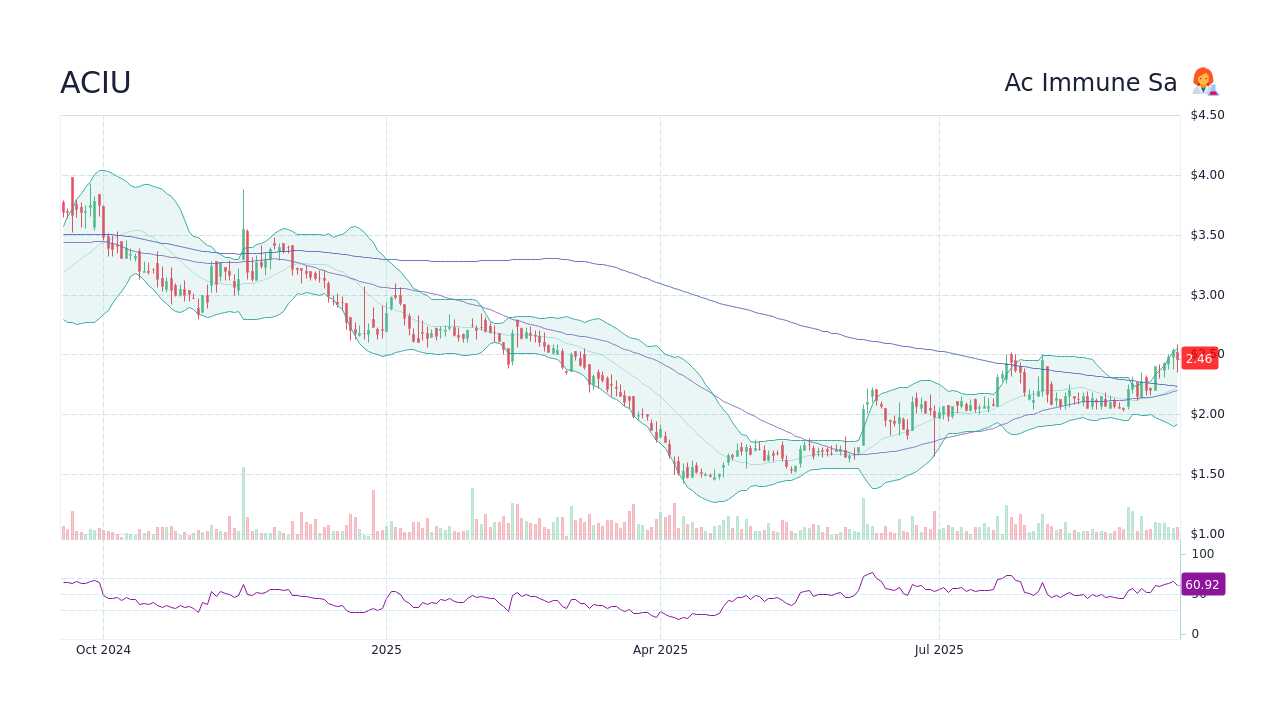Expand the Oct 2024 axis label

[x=103, y=649]
